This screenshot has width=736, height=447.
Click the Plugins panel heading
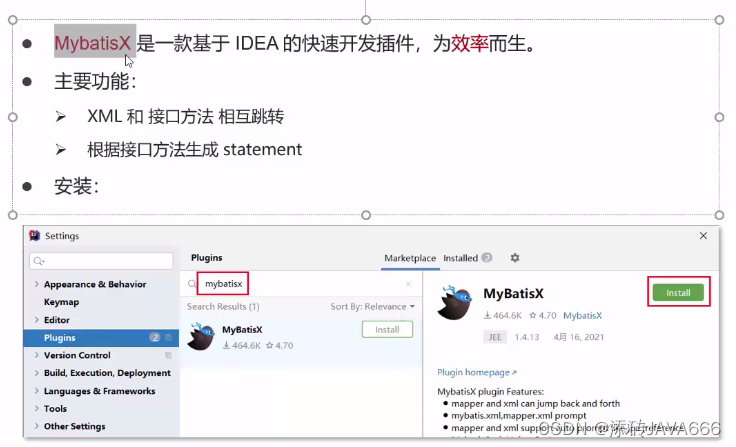coord(207,258)
